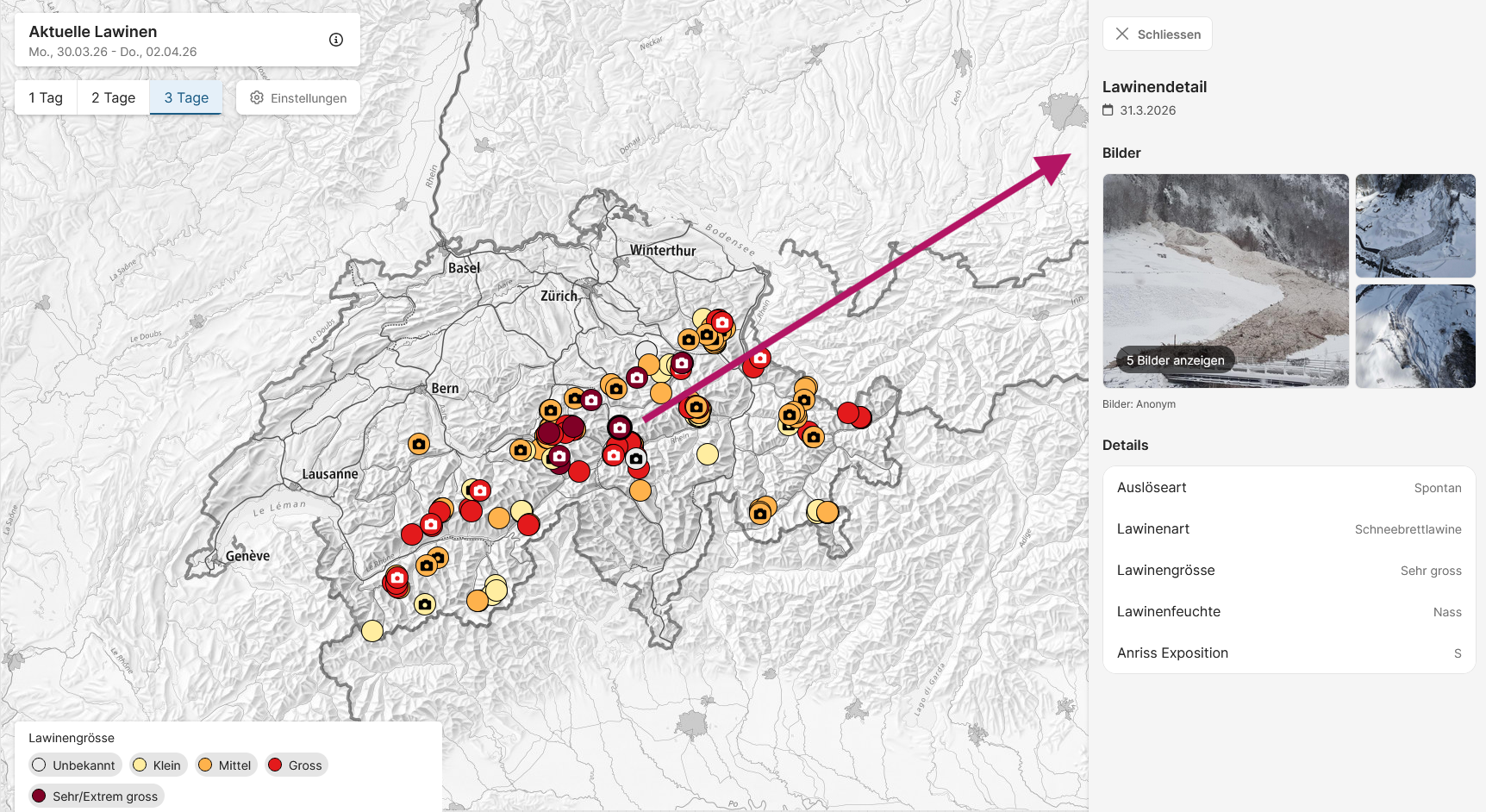Click the info icon beside Aktuelle Lawinen

[x=336, y=40]
